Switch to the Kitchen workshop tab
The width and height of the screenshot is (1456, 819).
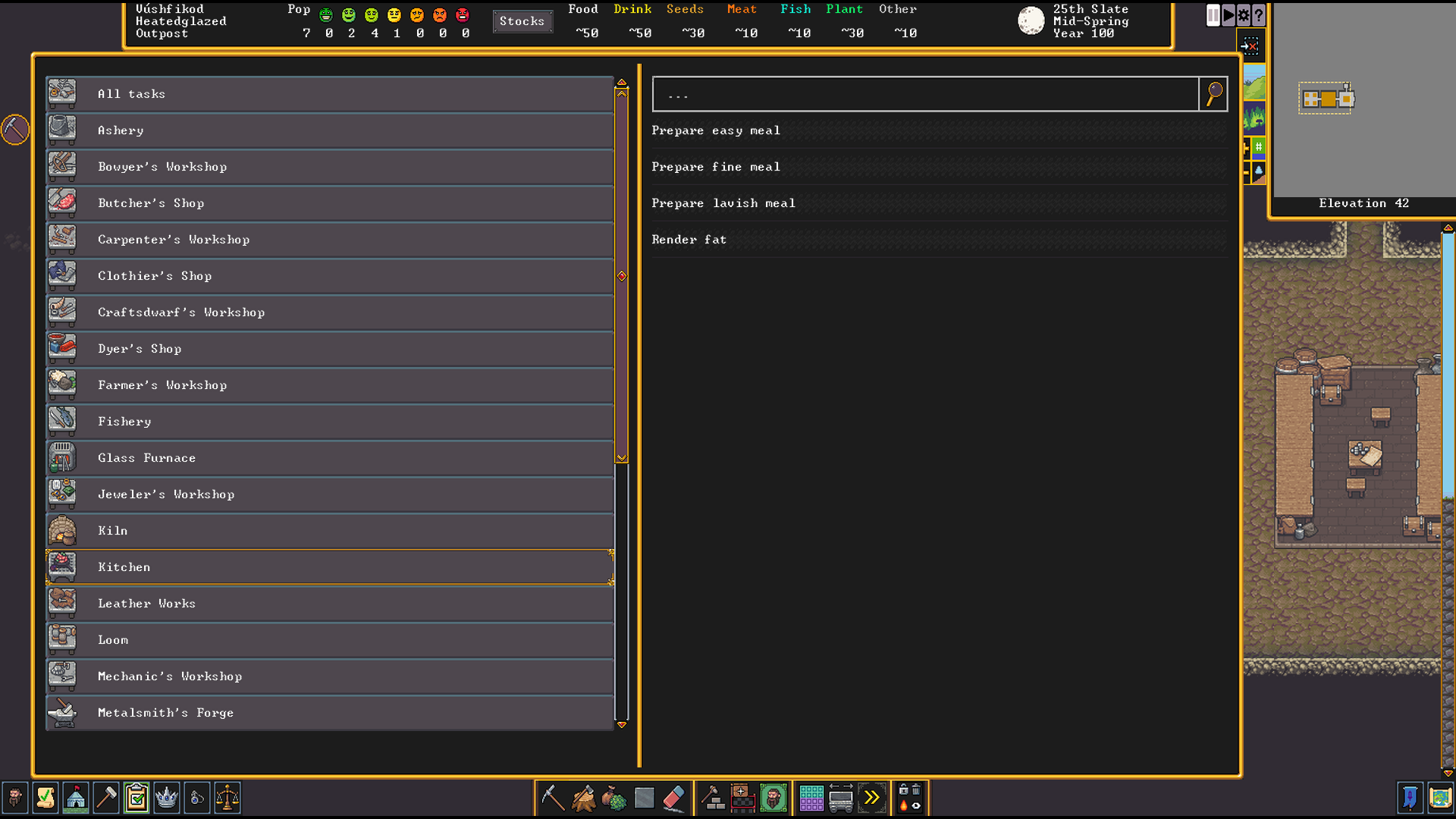click(x=330, y=566)
